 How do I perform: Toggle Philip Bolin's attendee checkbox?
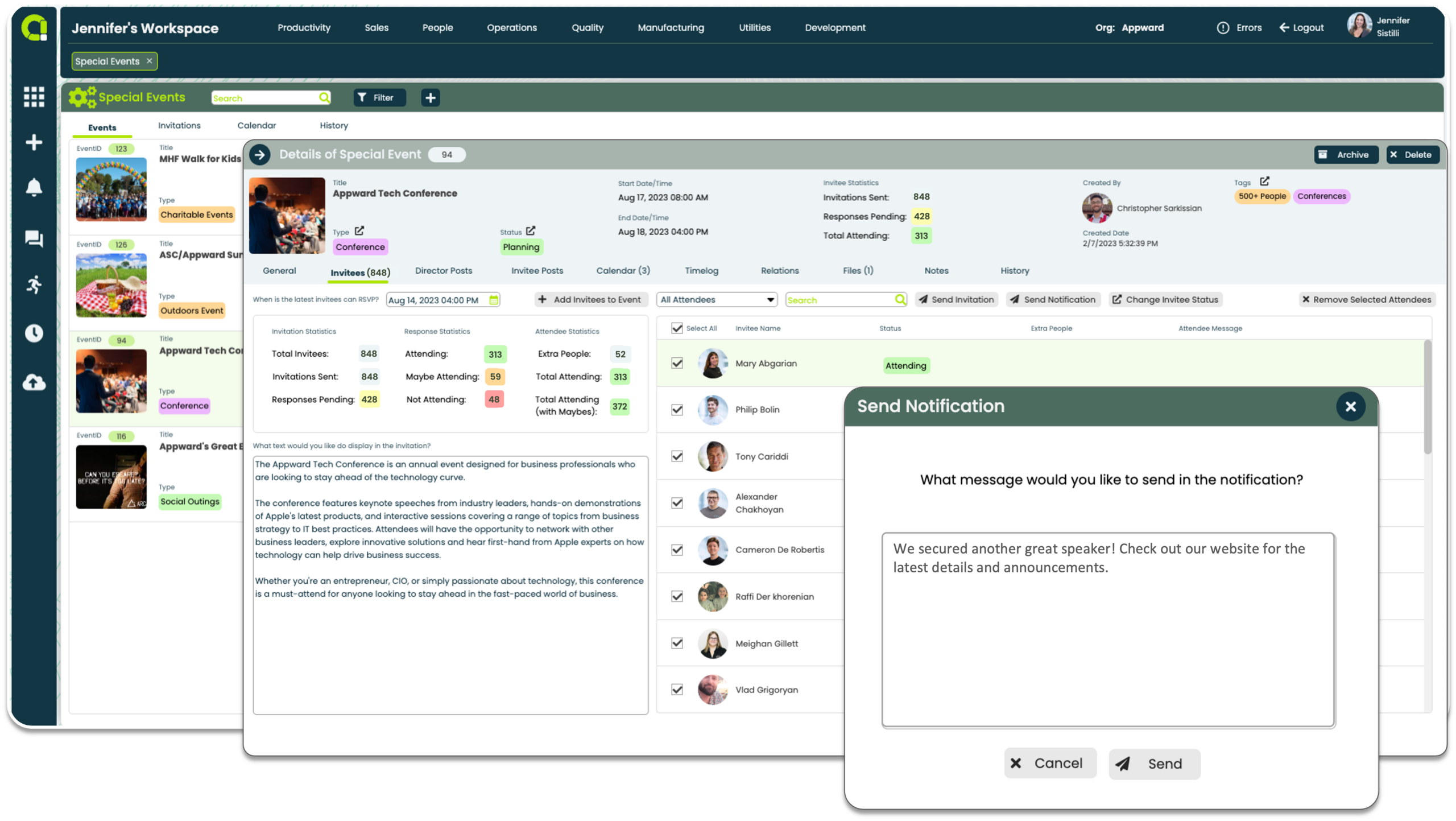click(678, 409)
